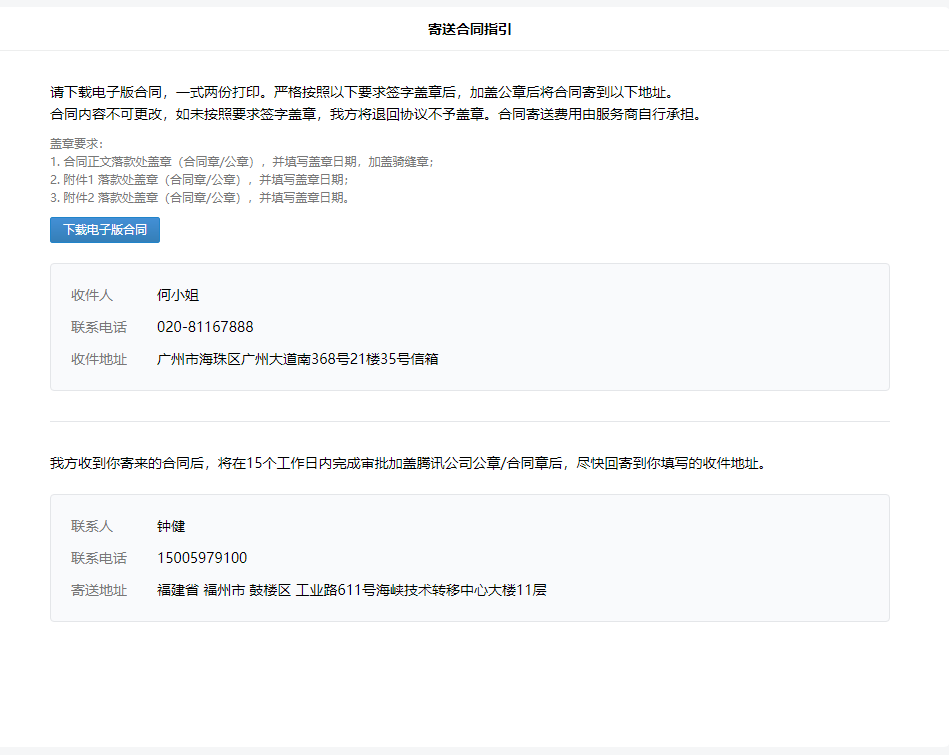Click the 收件人 label

click(x=92, y=295)
